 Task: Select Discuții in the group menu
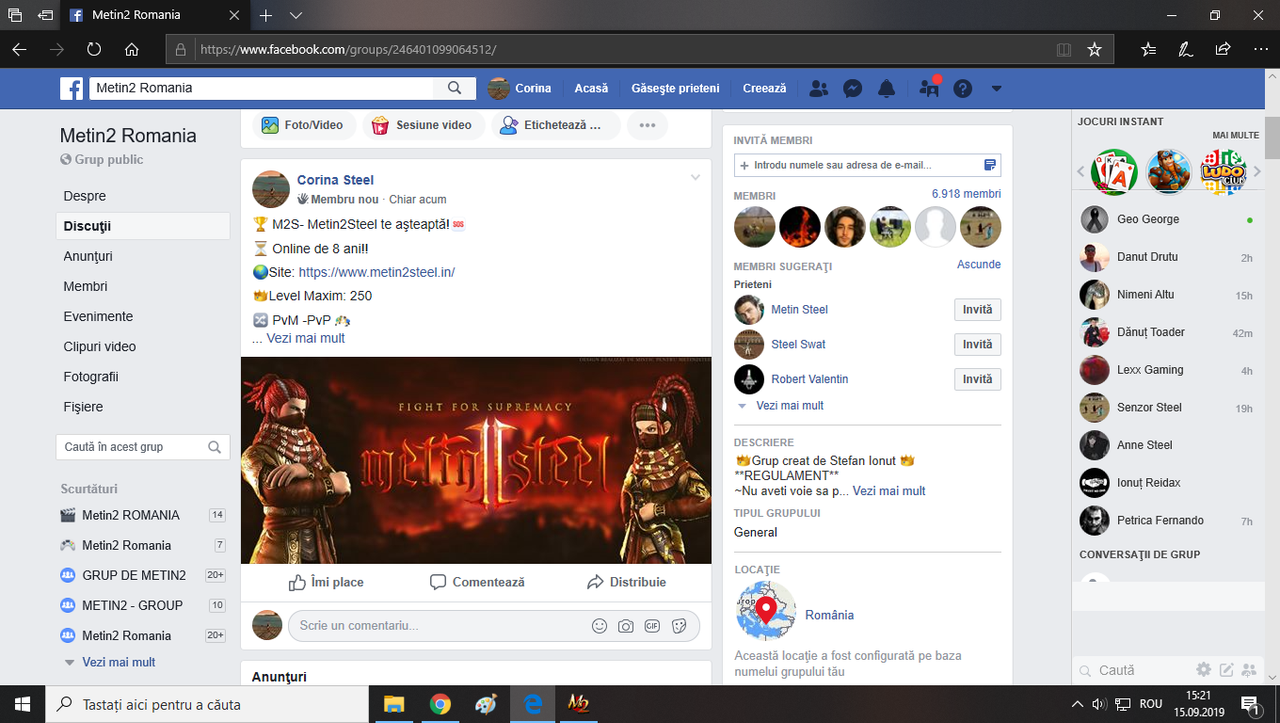142,226
